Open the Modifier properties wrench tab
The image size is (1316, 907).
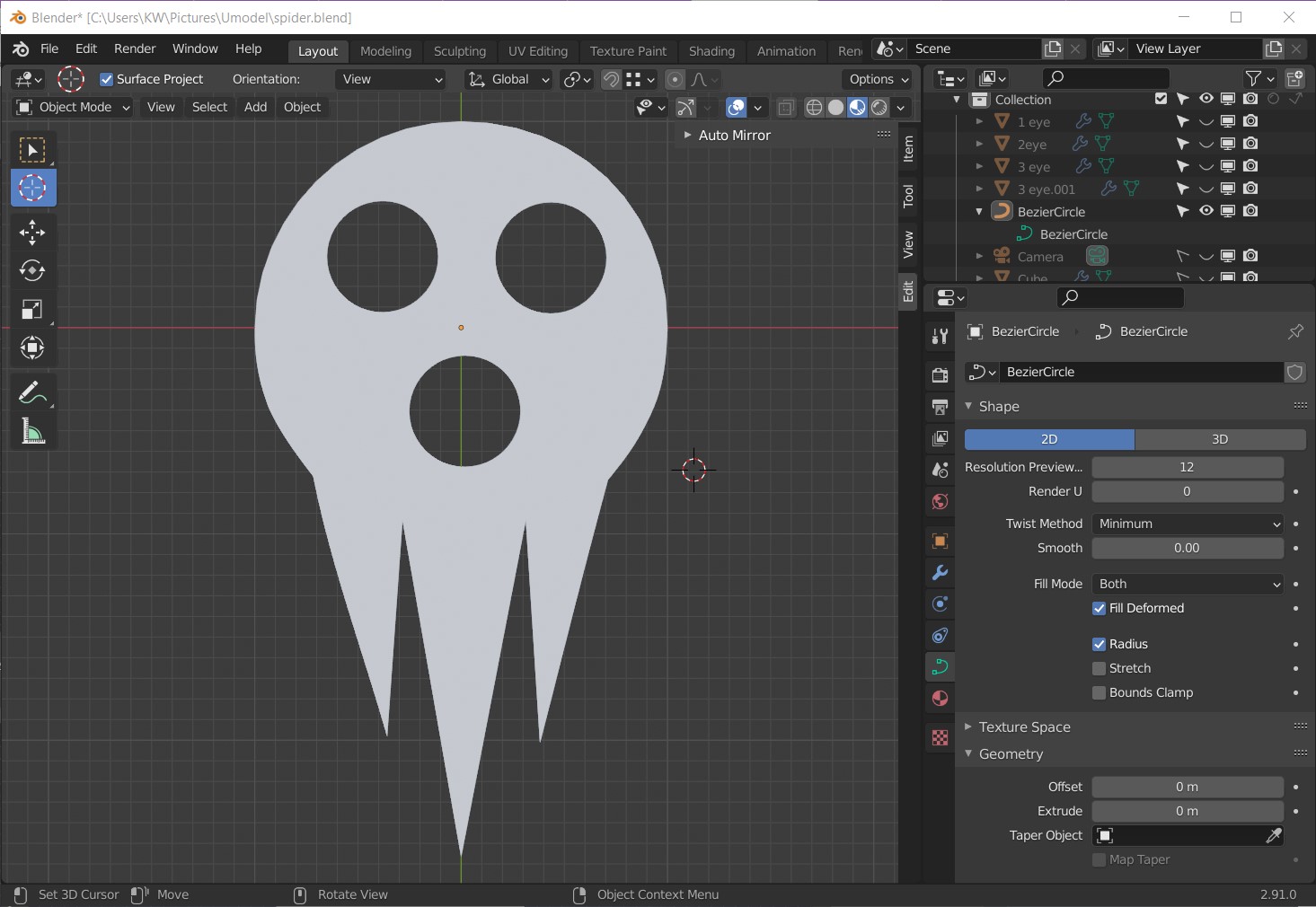940,573
